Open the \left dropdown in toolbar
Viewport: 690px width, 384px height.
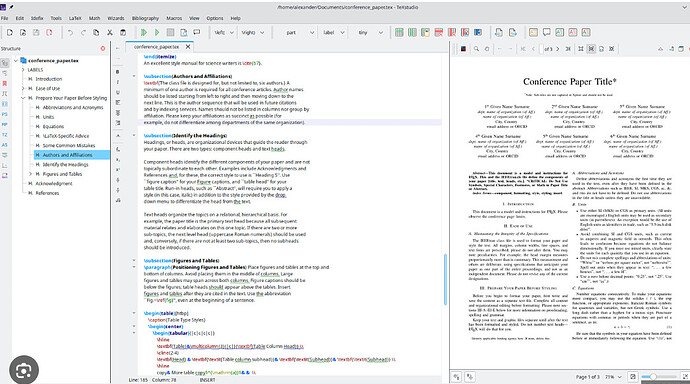(224, 33)
